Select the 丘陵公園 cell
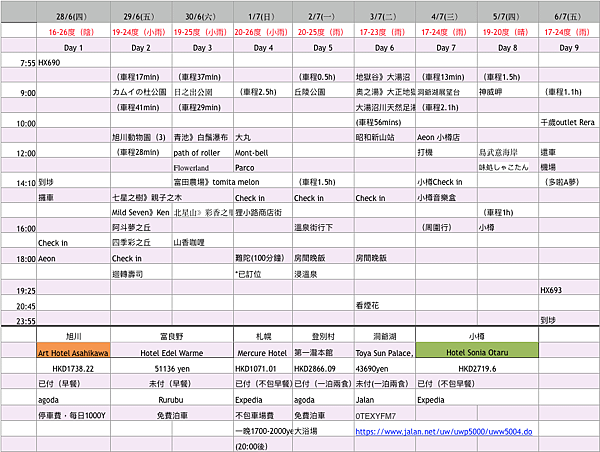Viewport: 600px width, 452px height. 323,92
